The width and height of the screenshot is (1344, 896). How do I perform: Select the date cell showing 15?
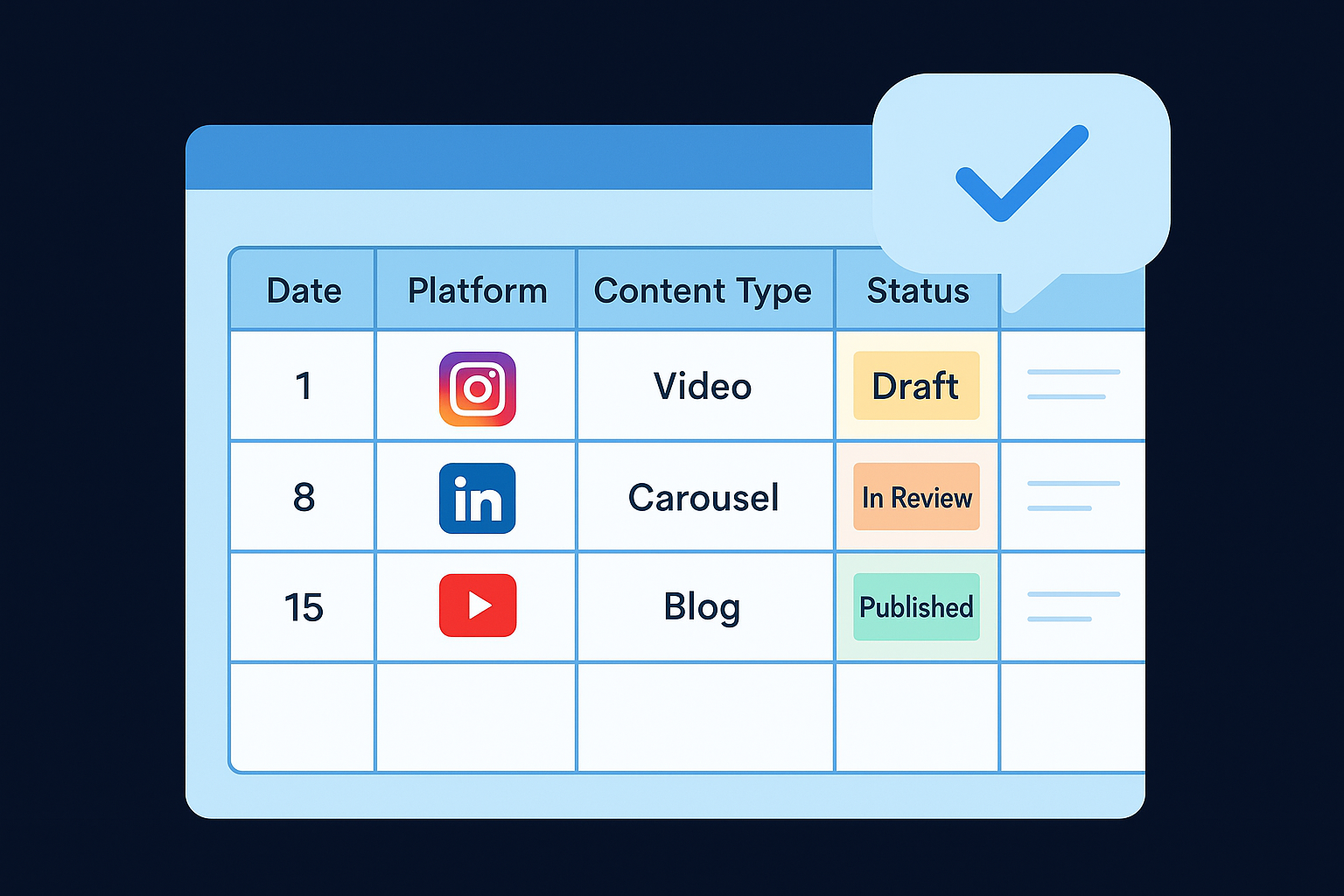303,606
